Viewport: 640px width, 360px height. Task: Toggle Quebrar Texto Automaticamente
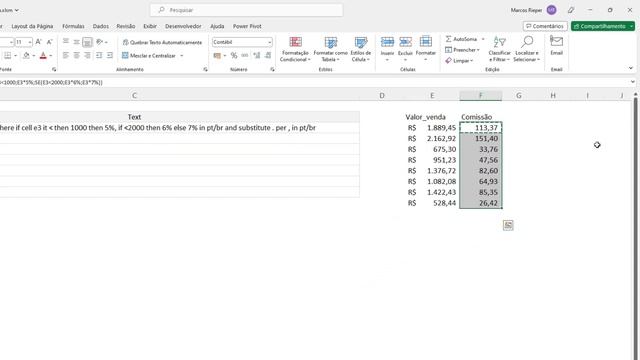(162, 42)
